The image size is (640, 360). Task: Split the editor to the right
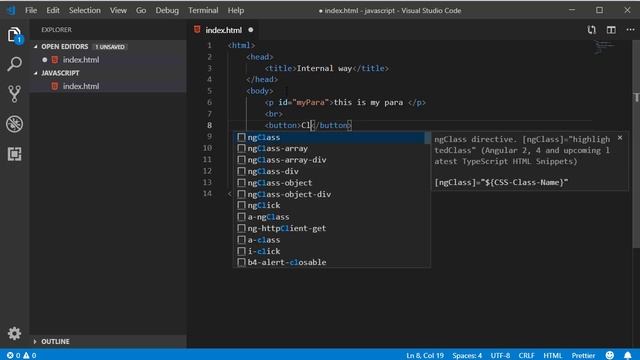pos(611,30)
